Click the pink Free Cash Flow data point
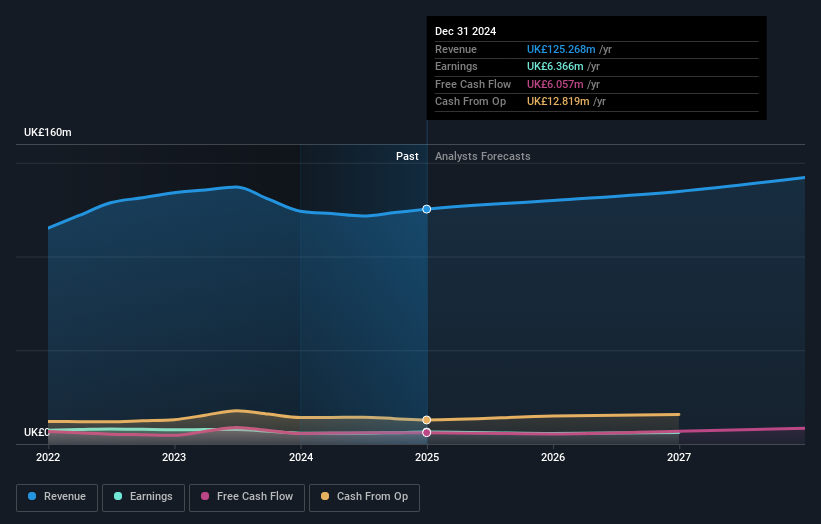Image resolution: width=821 pixels, height=524 pixels. click(427, 432)
